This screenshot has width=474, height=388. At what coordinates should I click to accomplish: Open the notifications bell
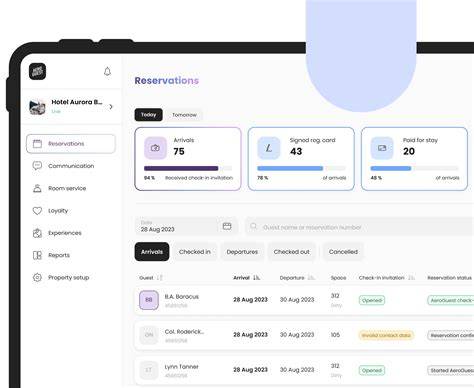tap(107, 71)
